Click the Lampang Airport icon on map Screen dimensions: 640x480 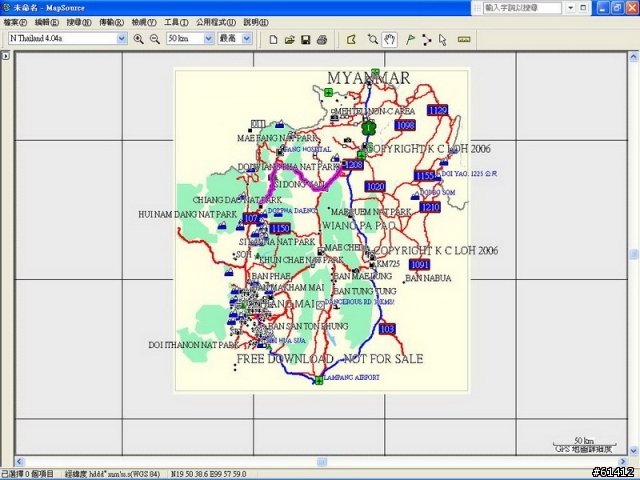pos(319,380)
